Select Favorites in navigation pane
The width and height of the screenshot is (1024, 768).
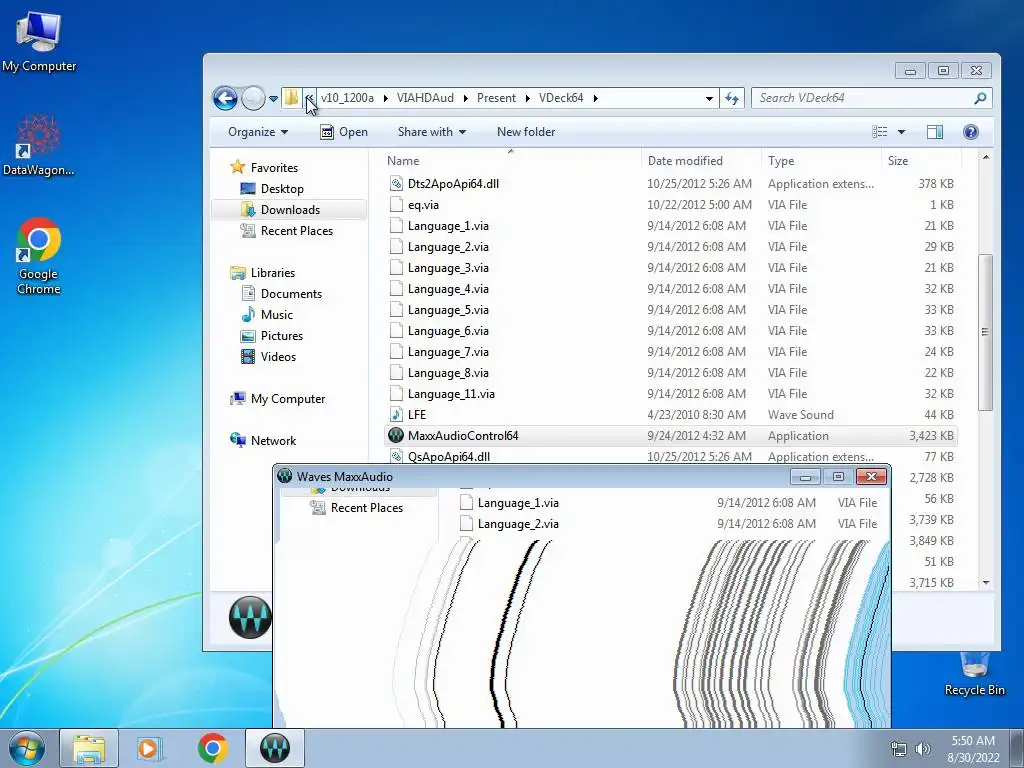click(x=274, y=168)
